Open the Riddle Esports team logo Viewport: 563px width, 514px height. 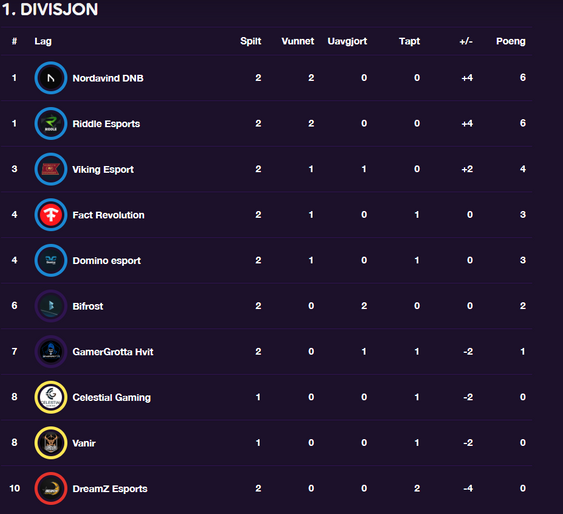[x=51, y=123]
